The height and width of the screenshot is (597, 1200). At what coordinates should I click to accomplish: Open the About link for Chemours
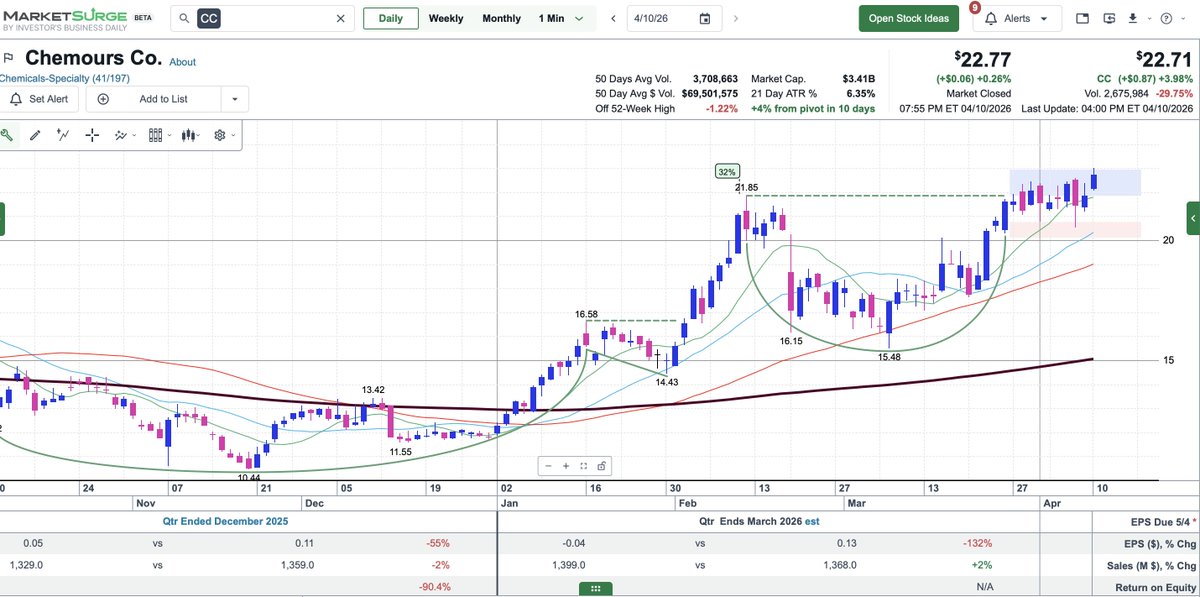[x=182, y=62]
